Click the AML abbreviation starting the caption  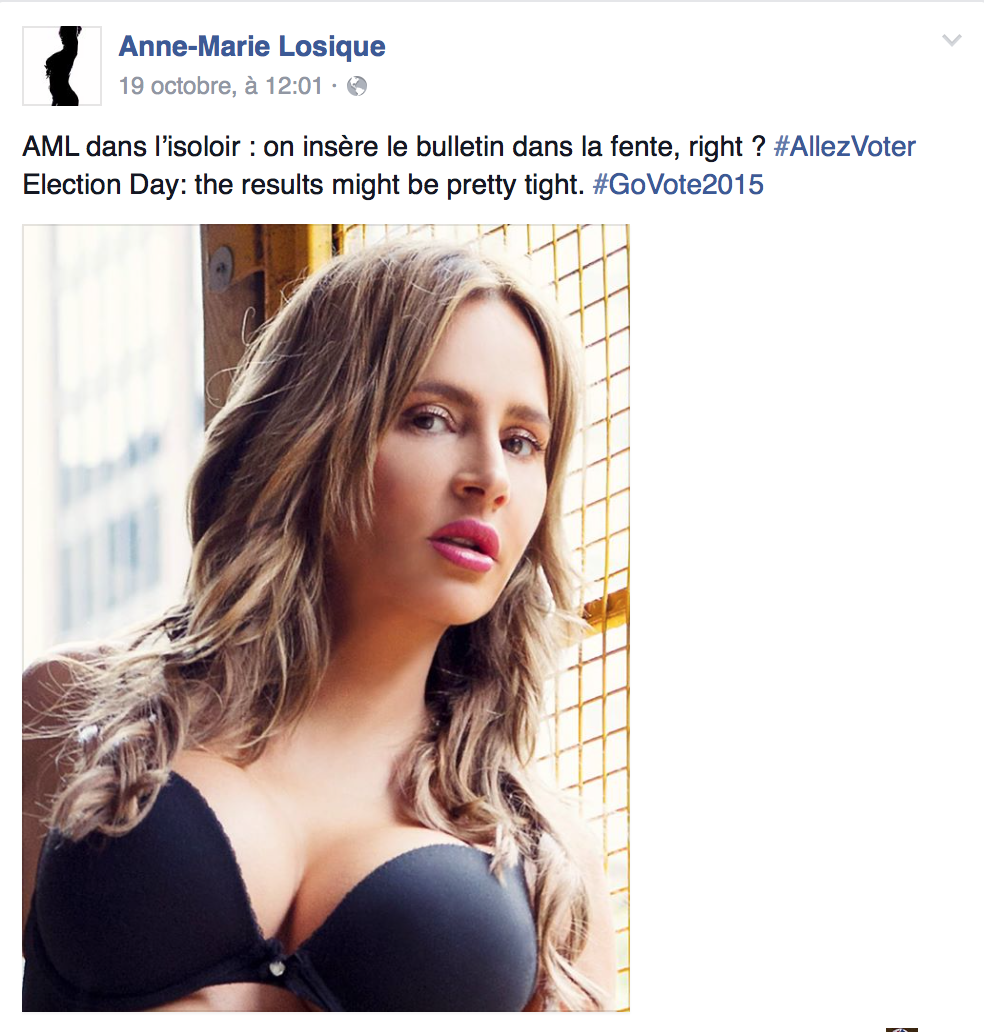click(x=50, y=147)
